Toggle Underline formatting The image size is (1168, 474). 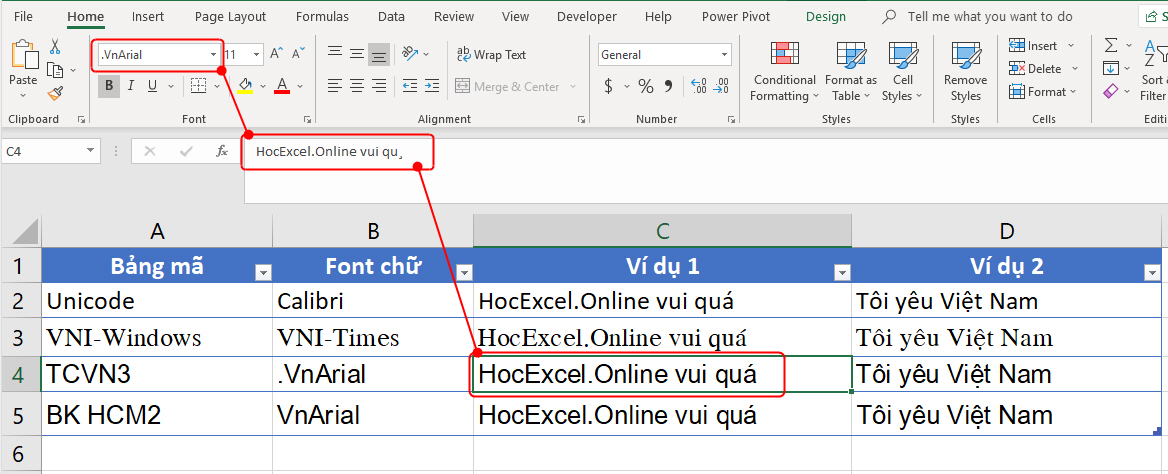pos(152,86)
